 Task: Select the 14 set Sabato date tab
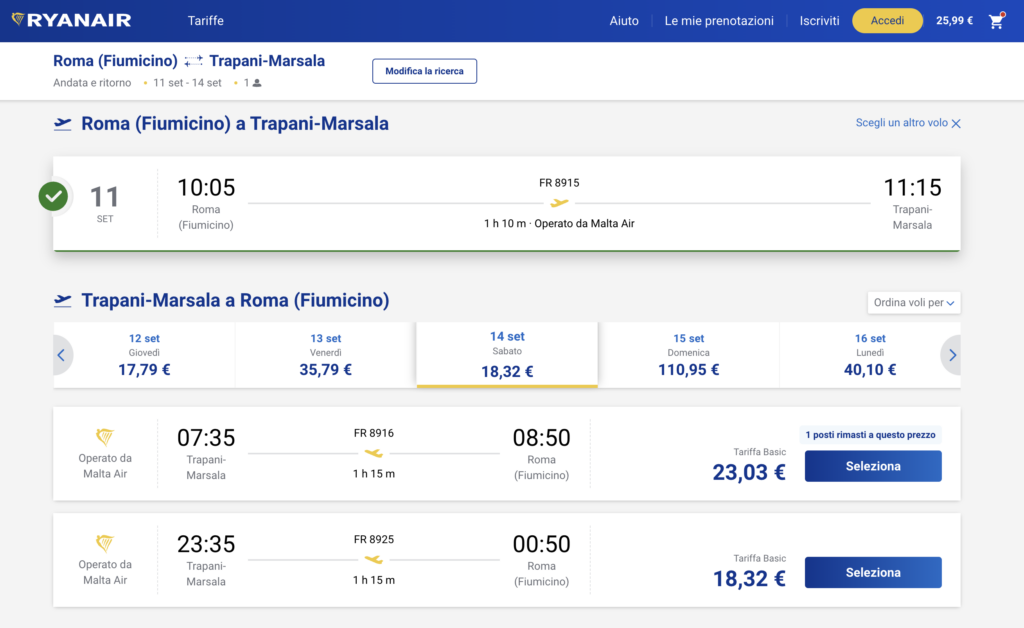coord(507,354)
